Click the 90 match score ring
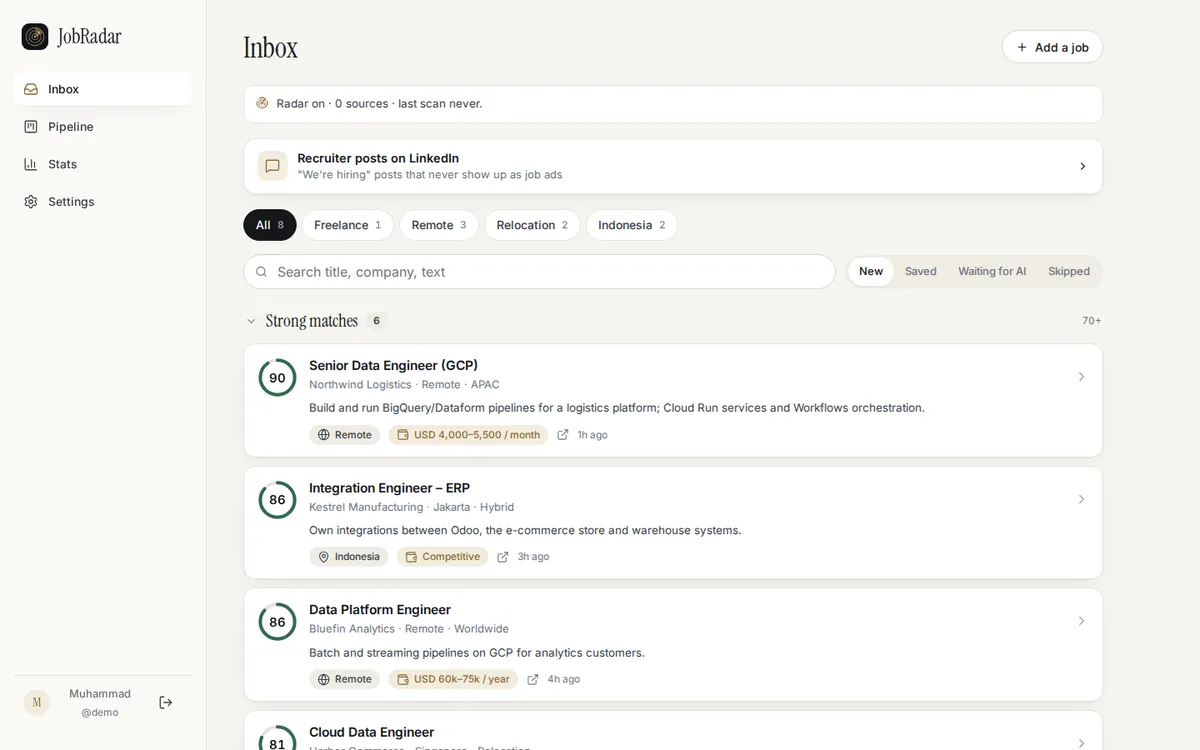 (277, 378)
